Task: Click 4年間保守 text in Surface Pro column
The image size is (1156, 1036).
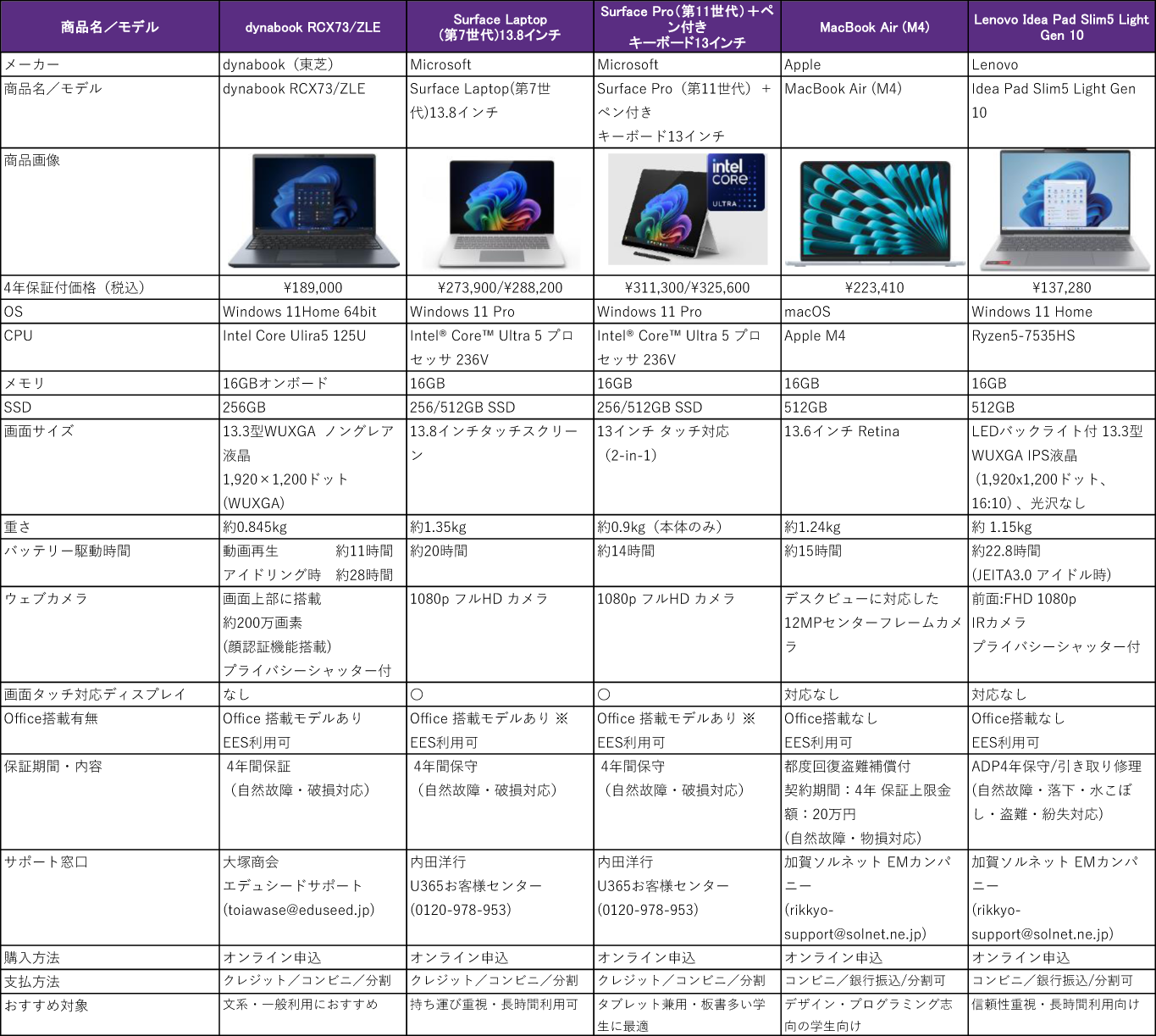Action: click(x=633, y=767)
